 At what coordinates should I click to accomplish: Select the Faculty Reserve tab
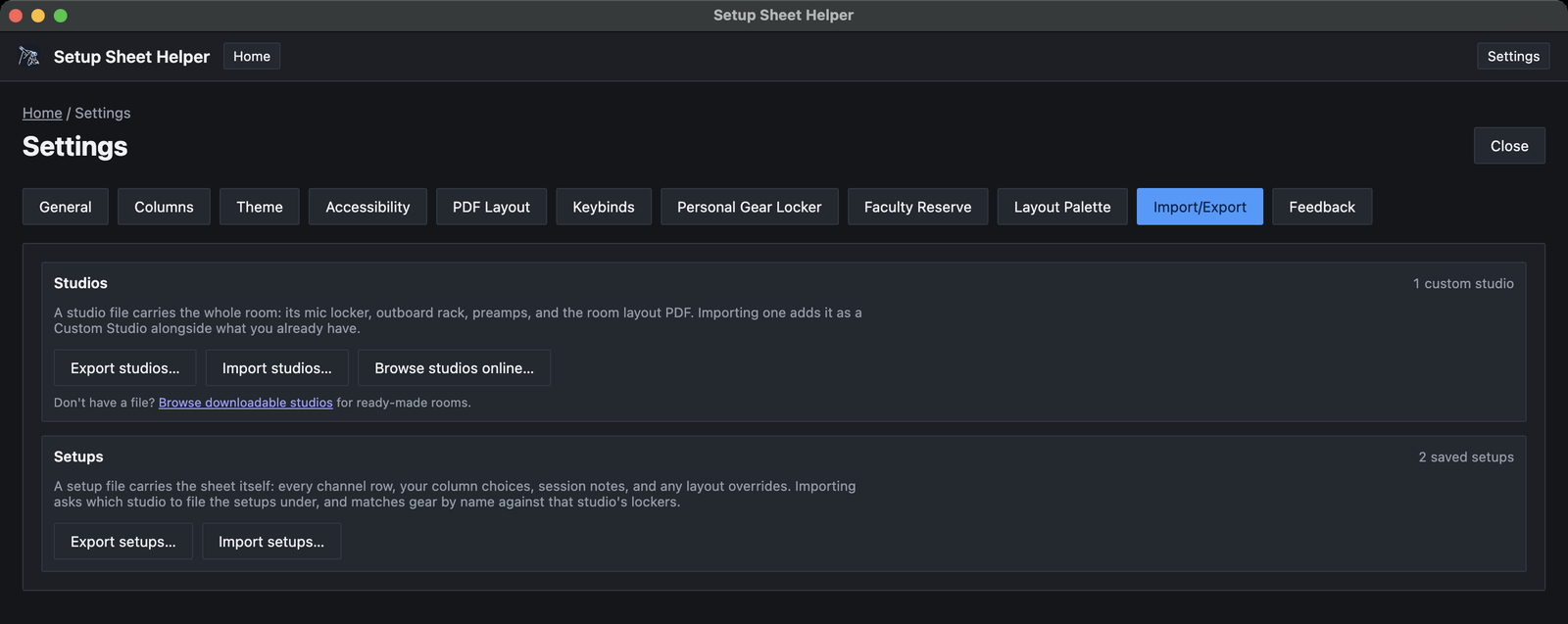[918, 207]
